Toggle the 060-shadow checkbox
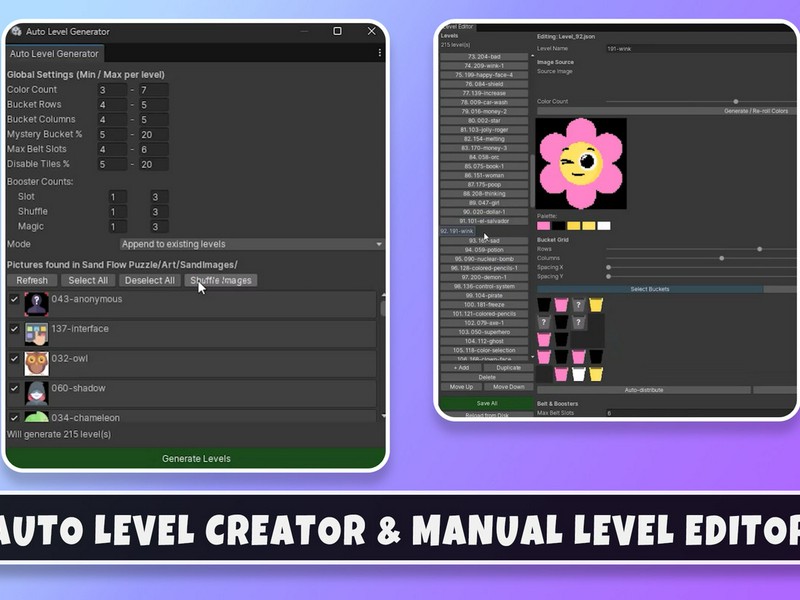The height and width of the screenshot is (600, 800). [14, 388]
